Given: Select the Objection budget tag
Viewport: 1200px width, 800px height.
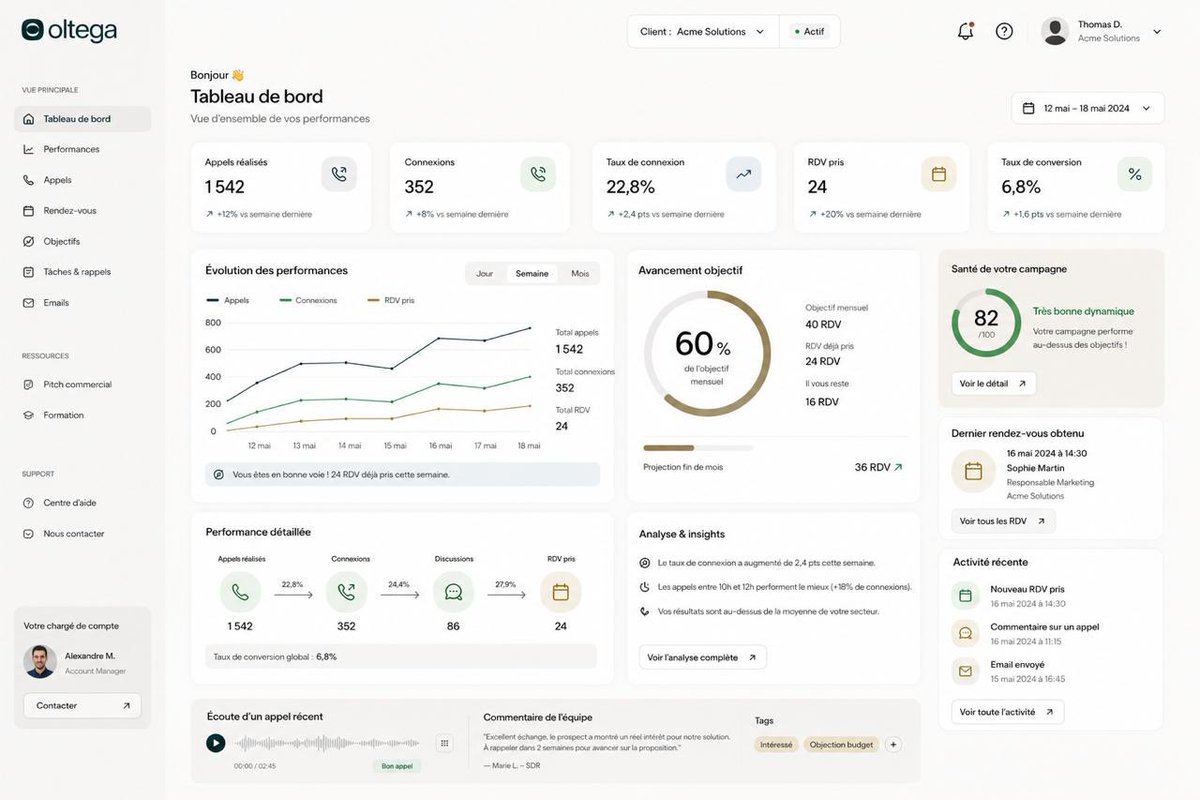Looking at the screenshot, I should coord(841,744).
